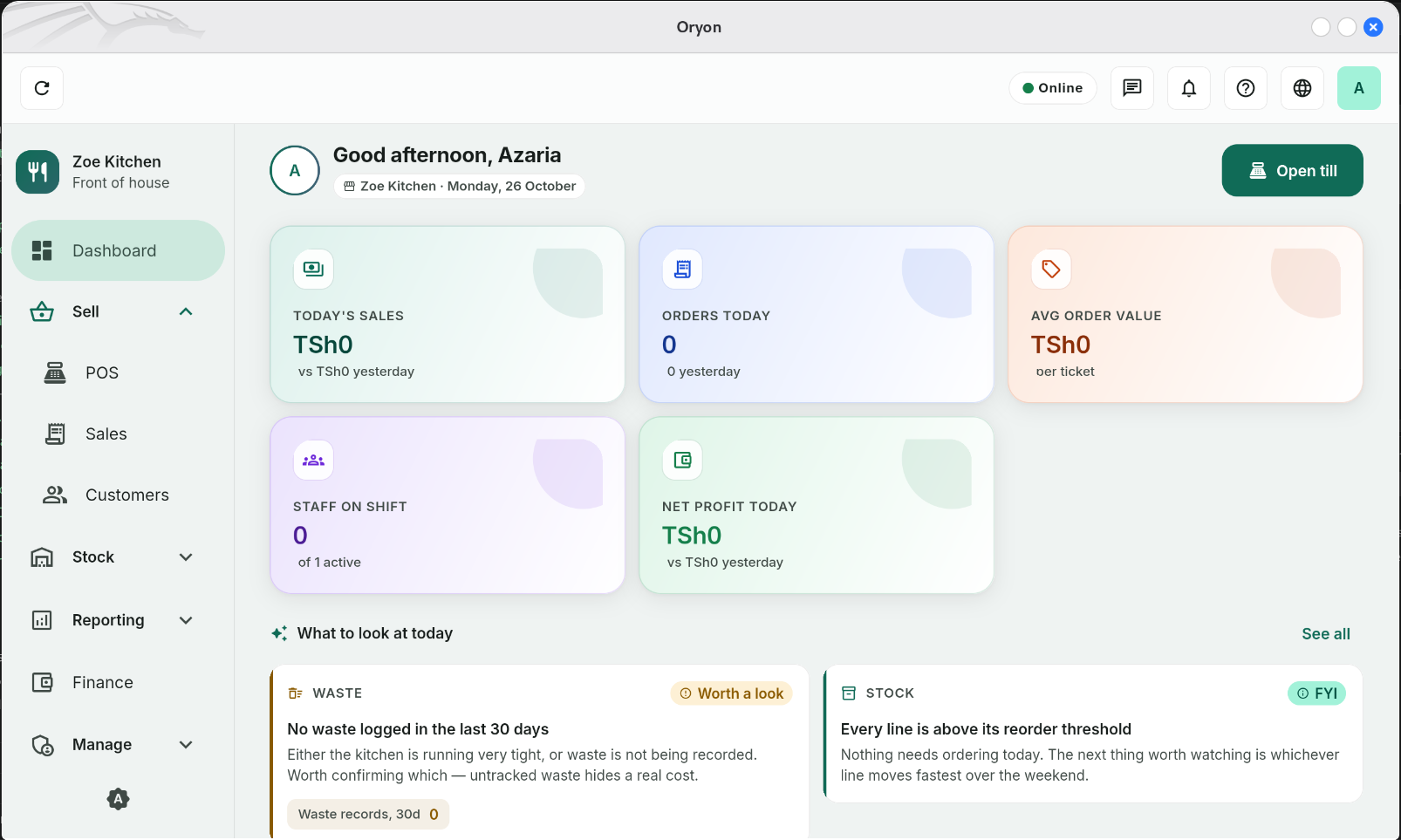Click the POS register icon
Viewport: 1401px width, 840px height.
point(55,372)
